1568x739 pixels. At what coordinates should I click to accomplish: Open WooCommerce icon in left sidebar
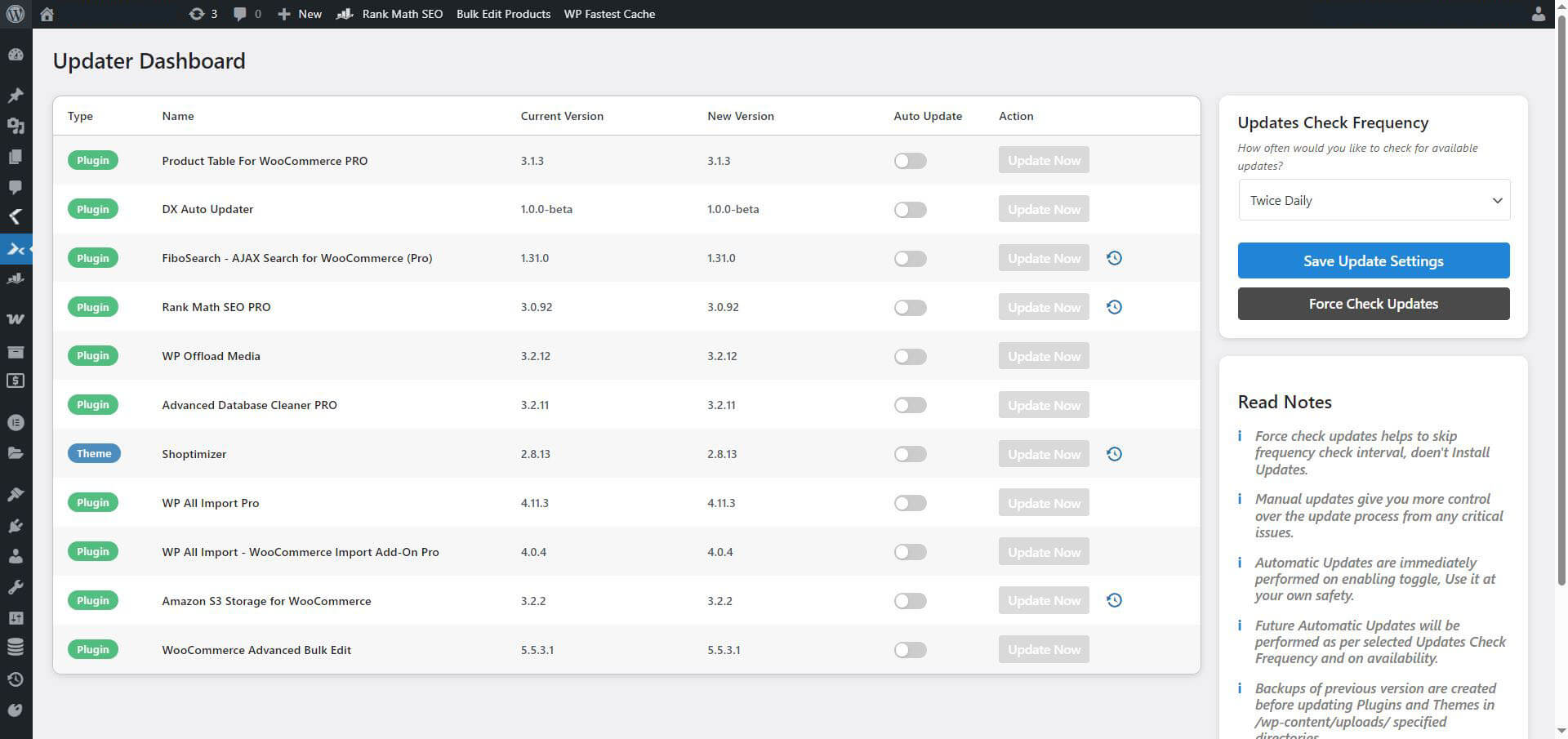pyautogui.click(x=16, y=319)
